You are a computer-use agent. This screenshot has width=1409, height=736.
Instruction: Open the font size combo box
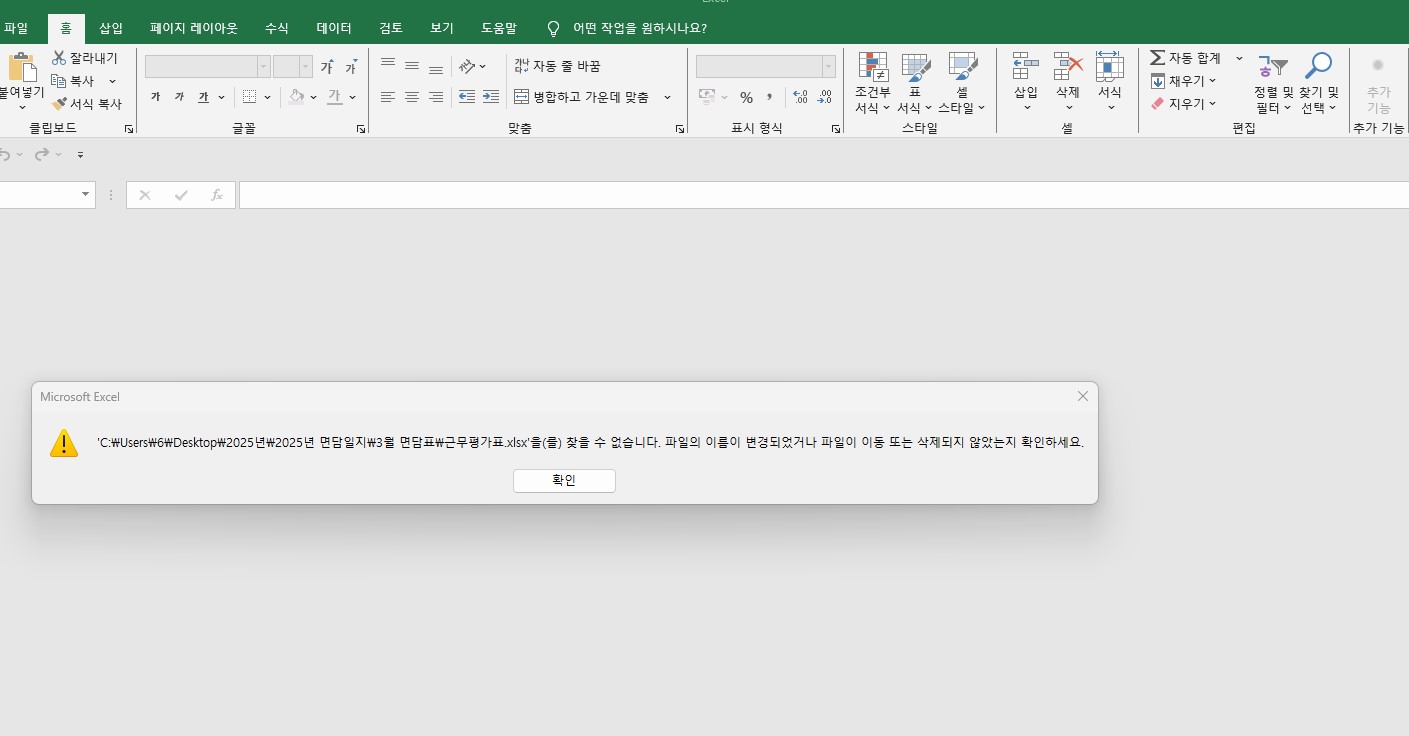tap(293, 67)
